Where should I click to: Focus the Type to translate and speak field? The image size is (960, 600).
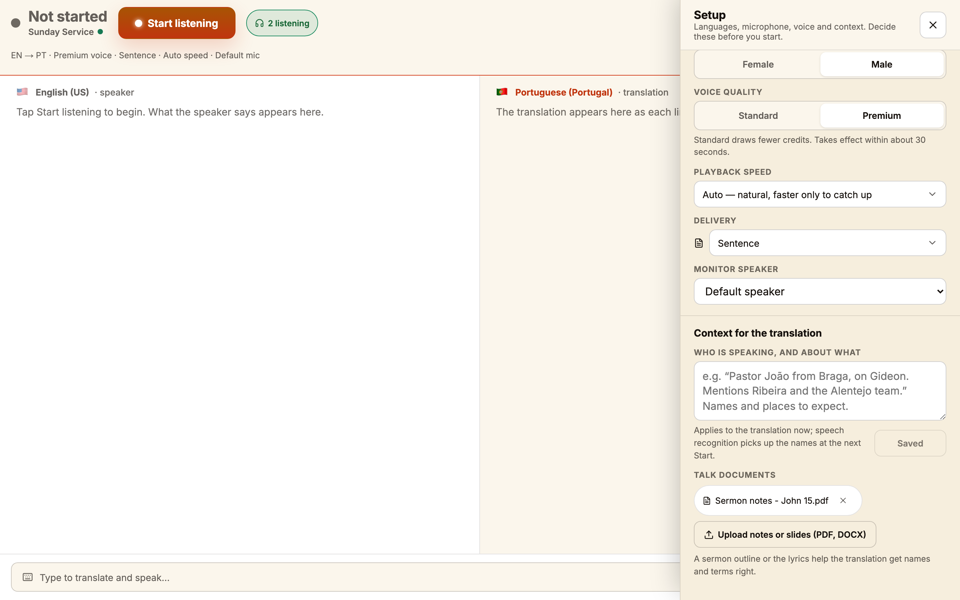346,577
